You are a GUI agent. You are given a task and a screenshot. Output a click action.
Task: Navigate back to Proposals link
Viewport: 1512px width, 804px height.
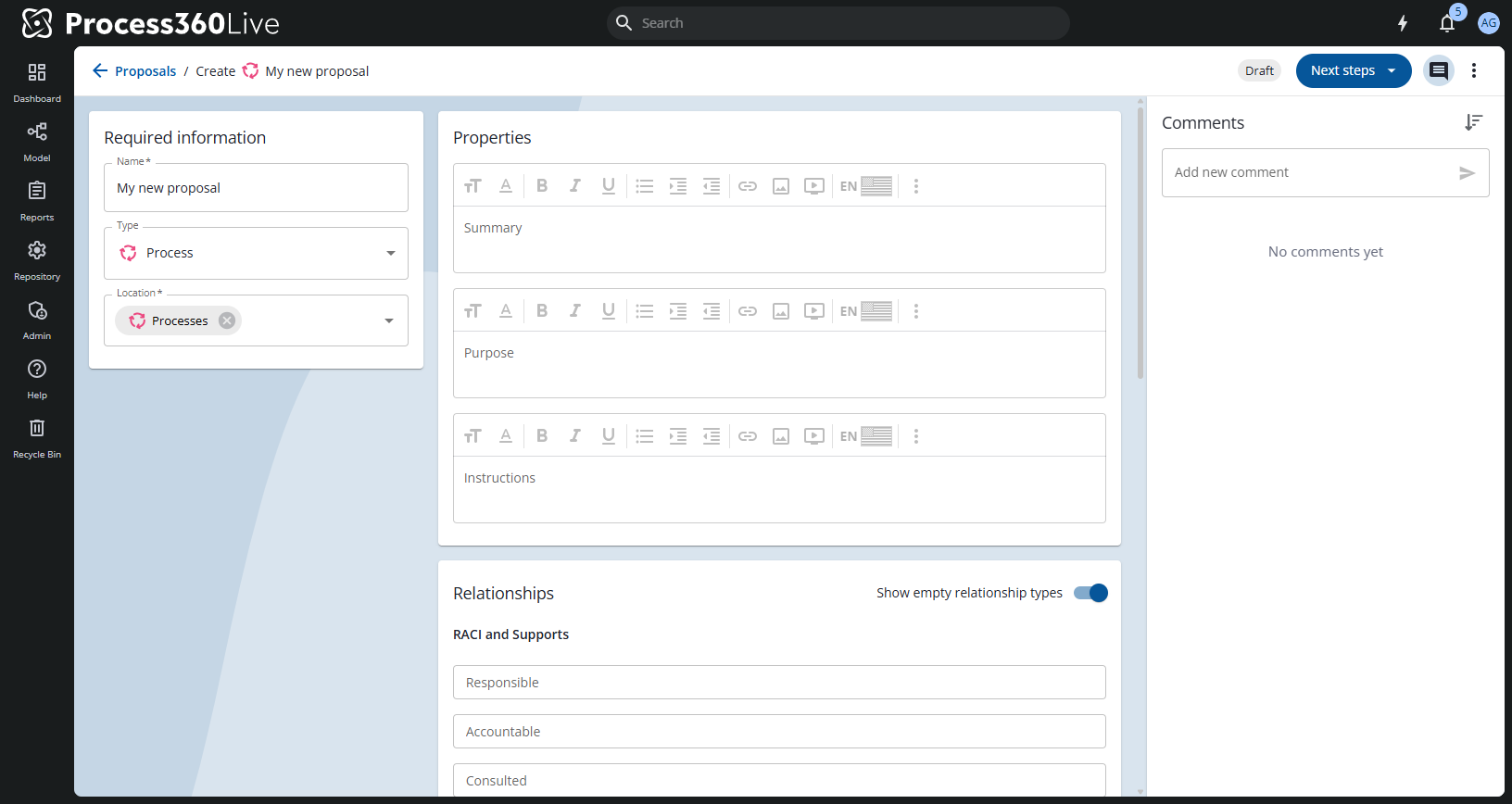(145, 71)
